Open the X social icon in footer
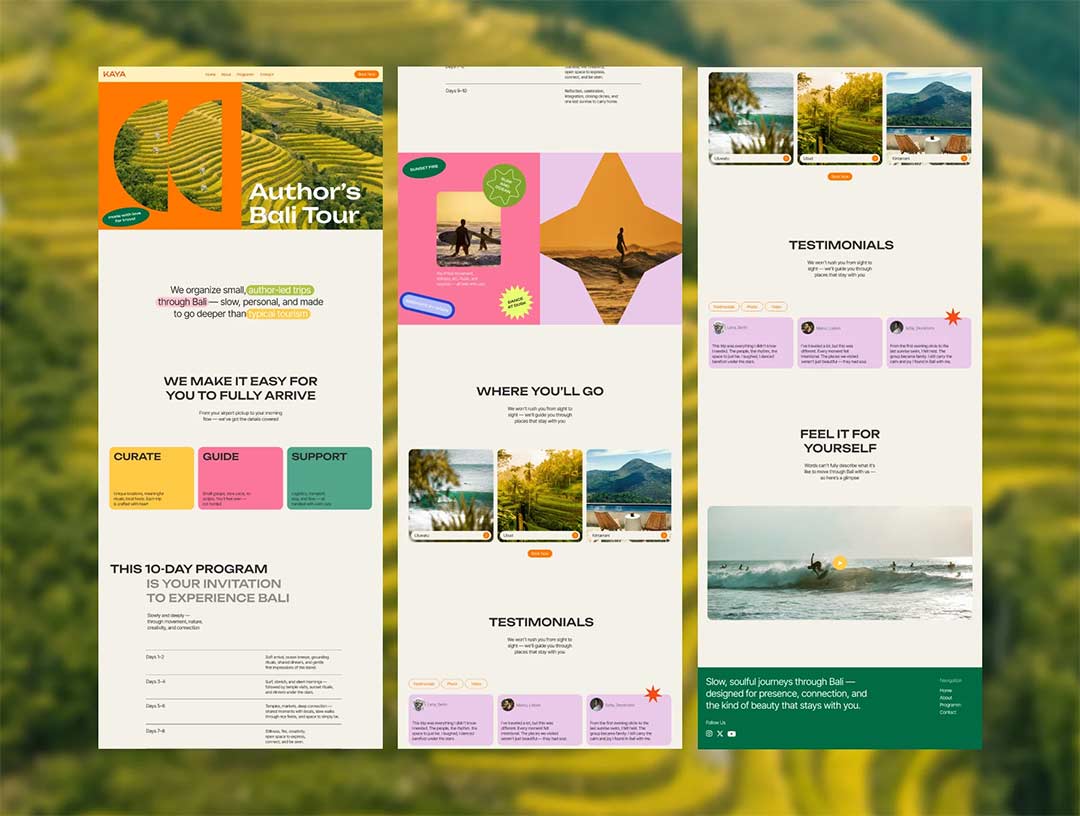The width and height of the screenshot is (1080, 816). 720,734
